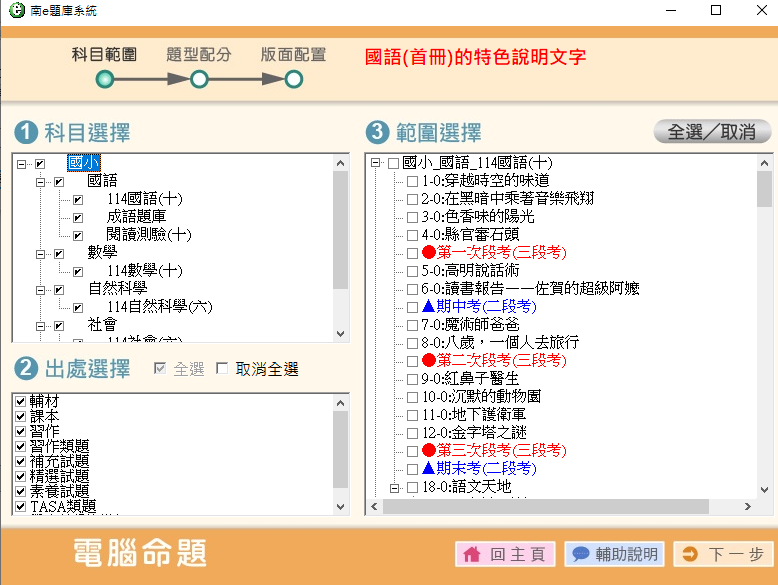This screenshot has width=778, height=585.
Task: Click the home icon on 回主頁 button
Action: 473,554
